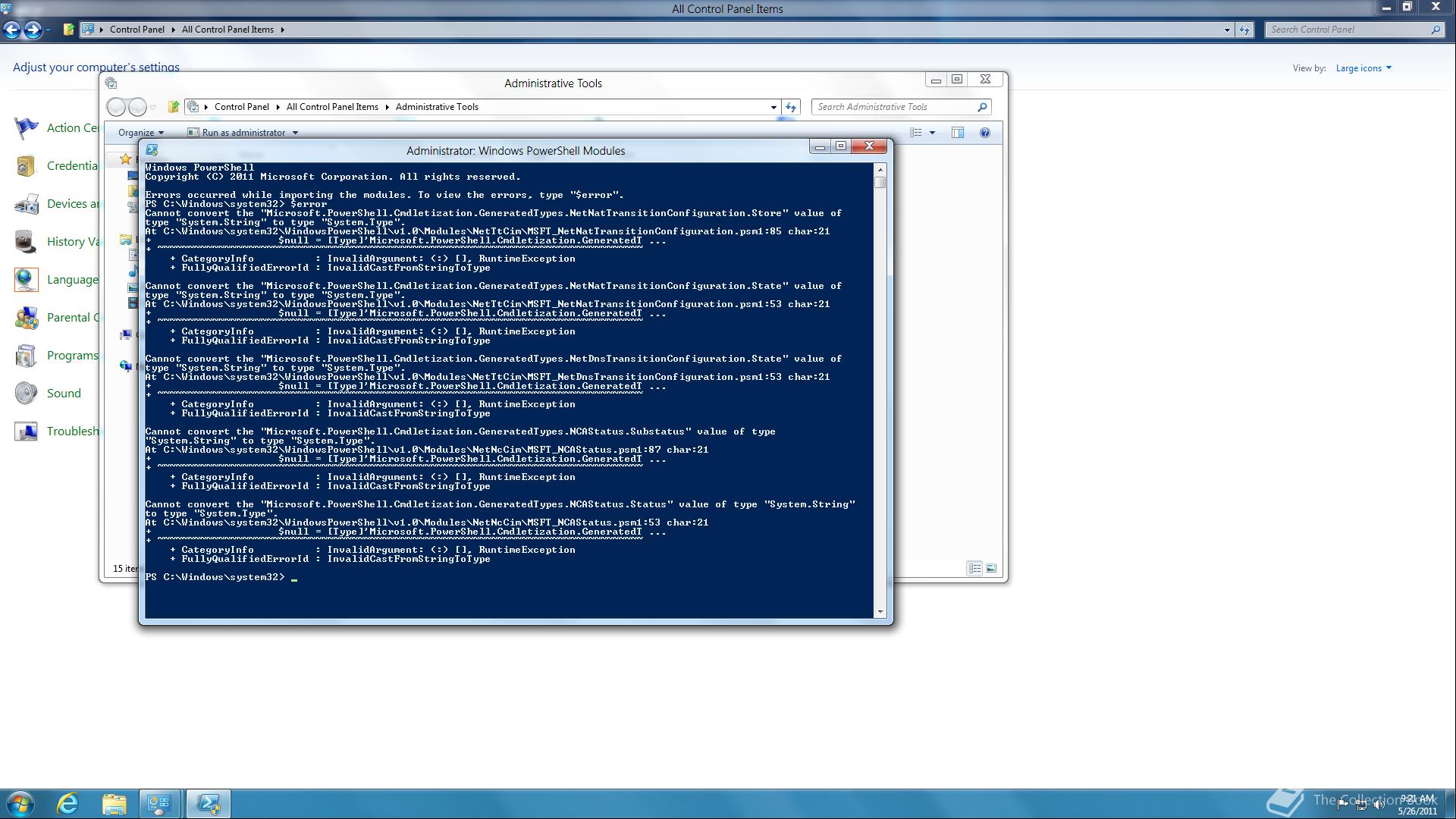Image resolution: width=1456 pixels, height=819 pixels.
Task: Open network tray icon
Action: pos(1362,804)
